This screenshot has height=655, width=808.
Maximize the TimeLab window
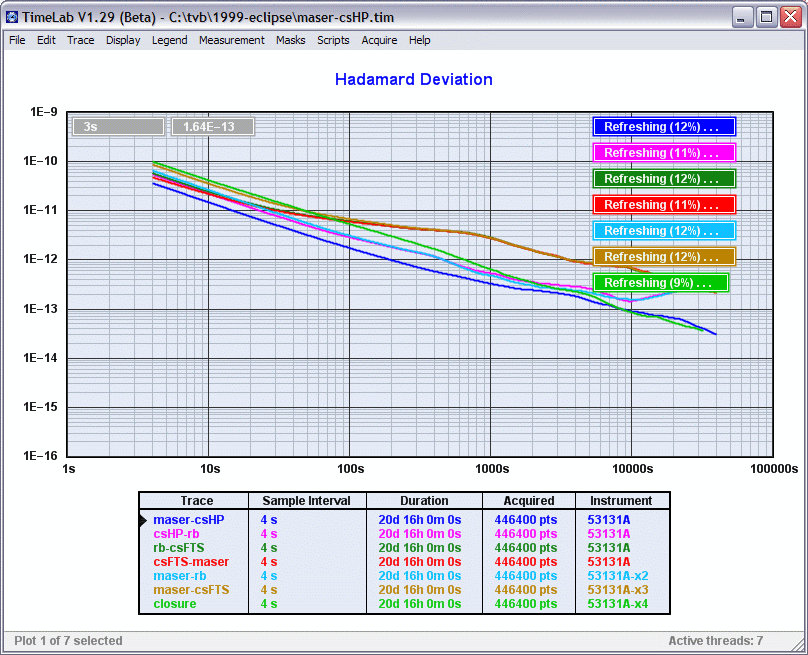766,18
